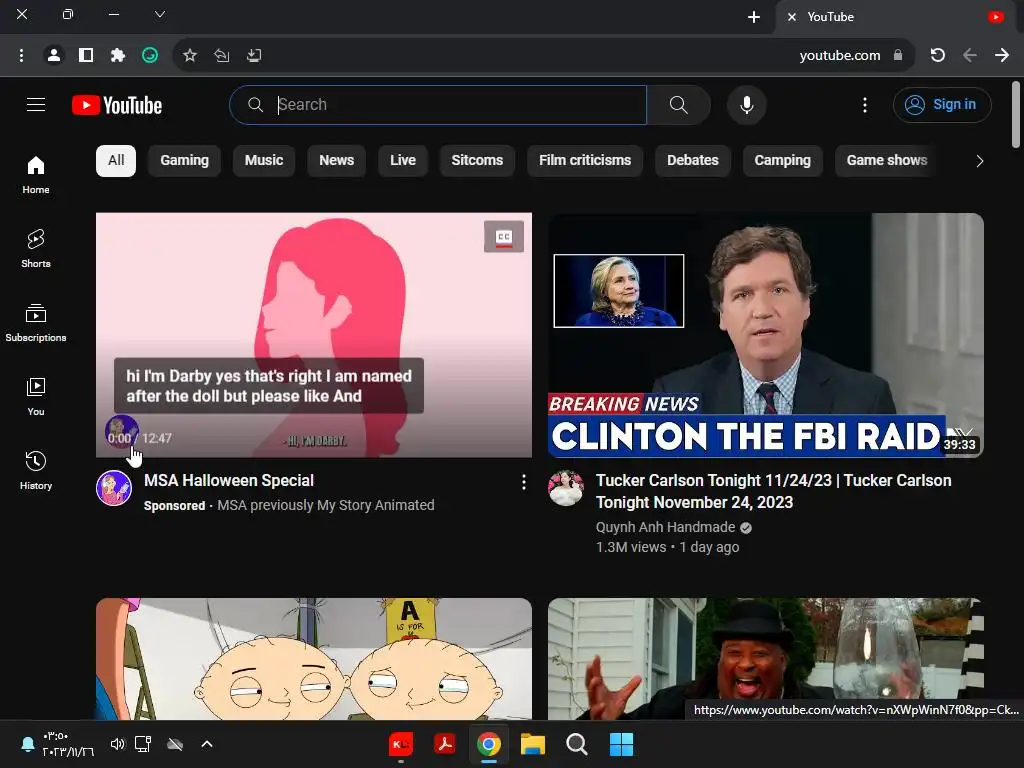
Task: Open options menu for MSA Halloween Special
Action: click(x=524, y=482)
